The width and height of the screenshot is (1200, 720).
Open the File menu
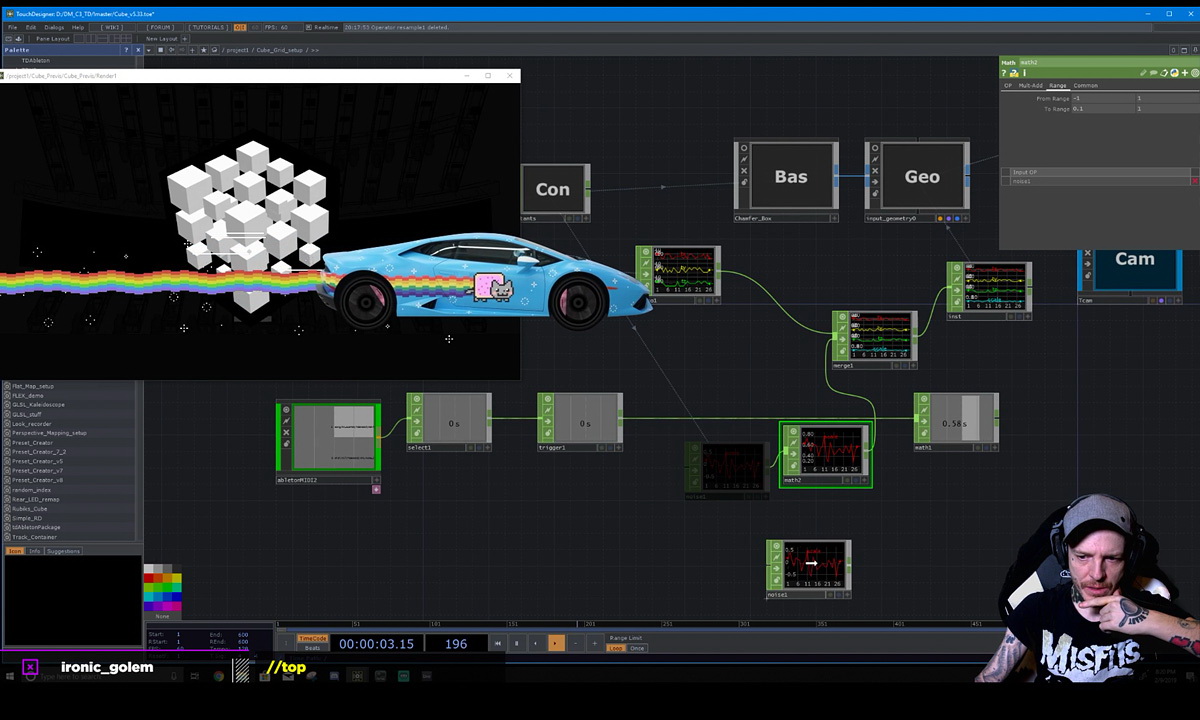[x=13, y=27]
